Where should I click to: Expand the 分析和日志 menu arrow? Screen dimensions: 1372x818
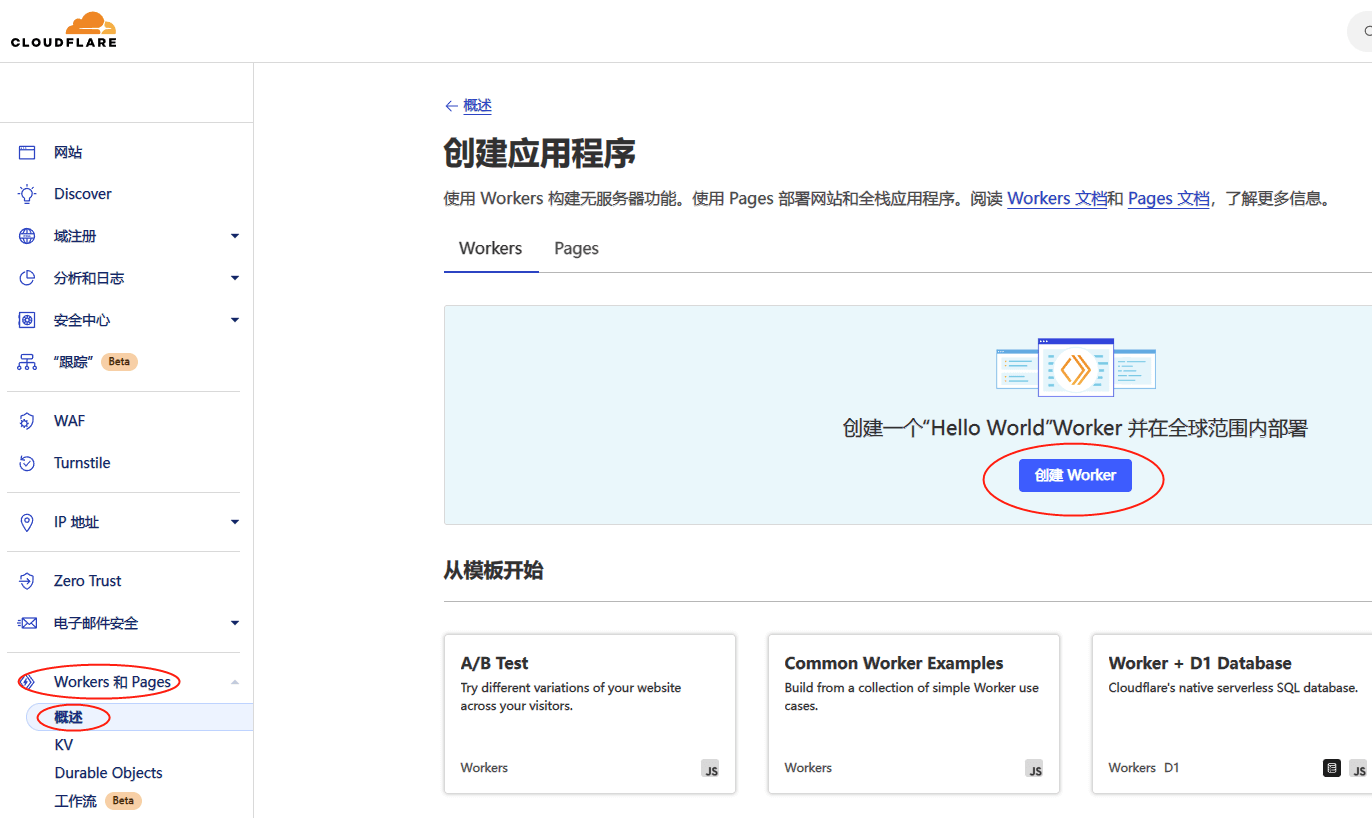tap(235, 278)
